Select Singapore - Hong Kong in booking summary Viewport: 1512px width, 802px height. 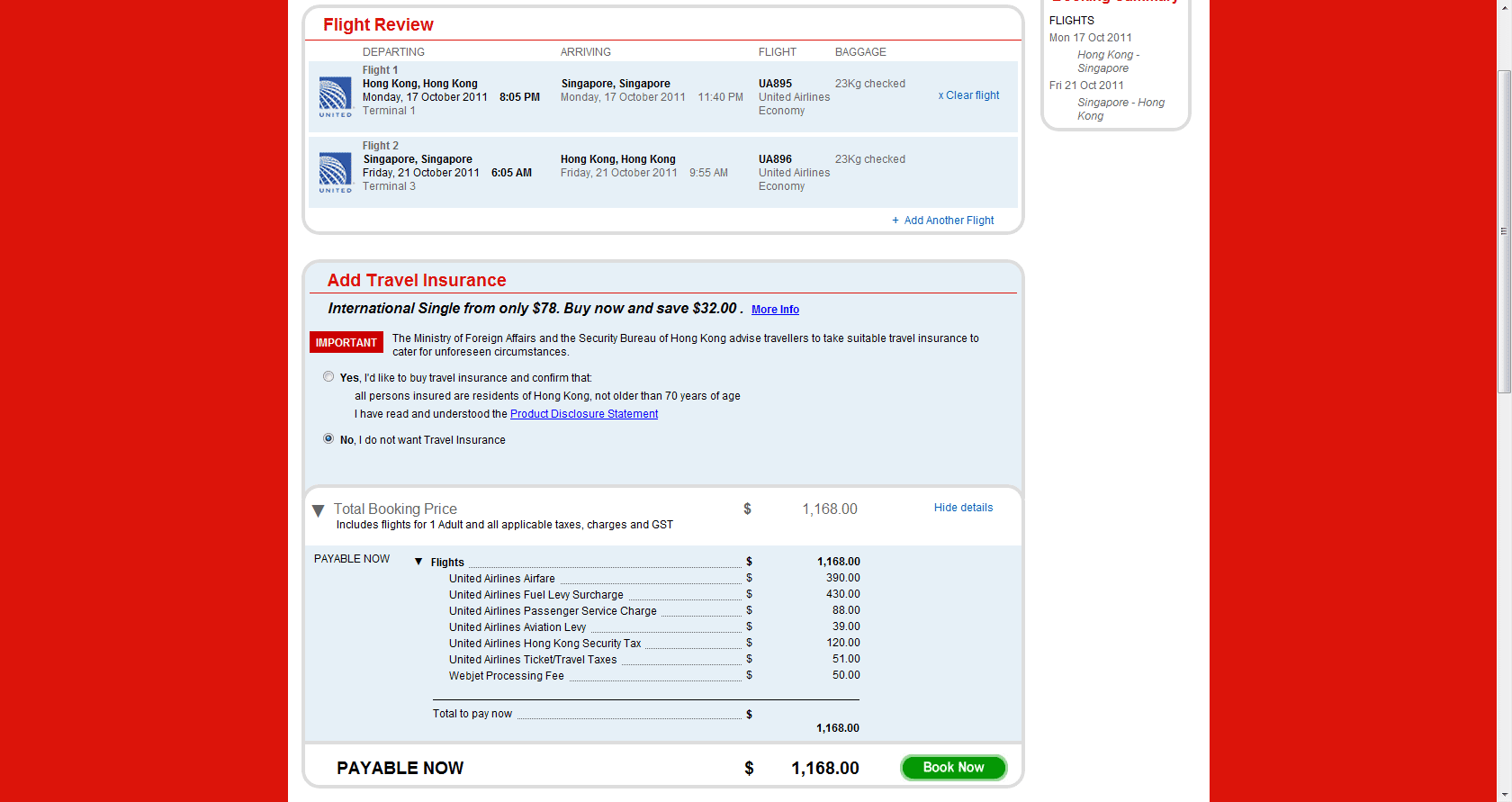tap(1120, 109)
